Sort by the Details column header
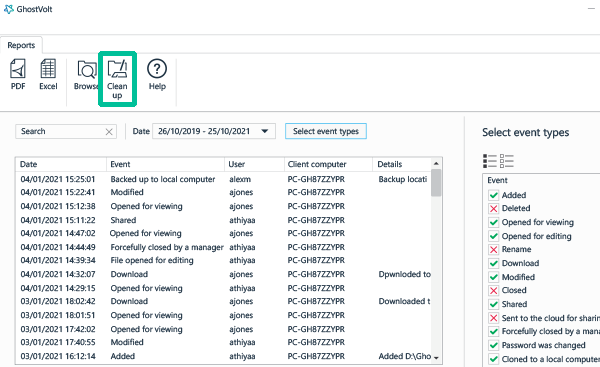This screenshot has height=367, width=600. coord(402,164)
